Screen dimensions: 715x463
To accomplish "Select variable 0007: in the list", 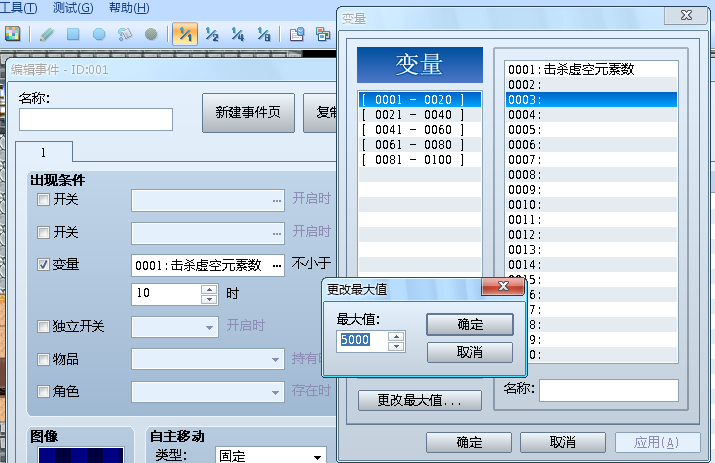I will (591, 160).
